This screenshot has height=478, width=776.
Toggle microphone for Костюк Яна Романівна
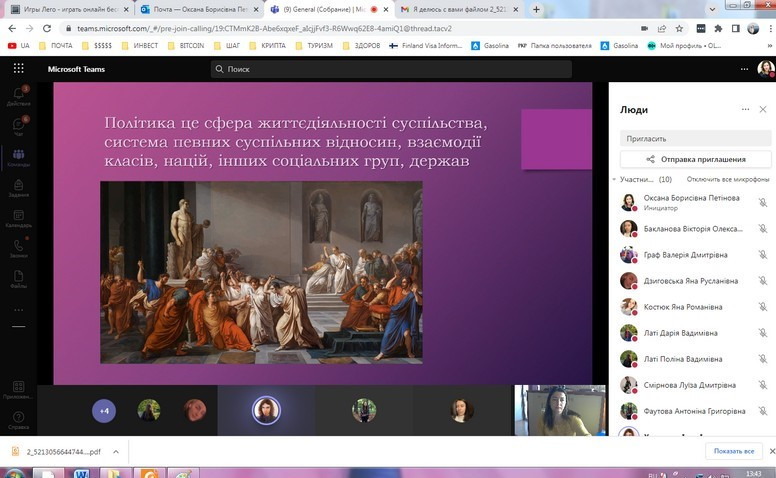762,307
